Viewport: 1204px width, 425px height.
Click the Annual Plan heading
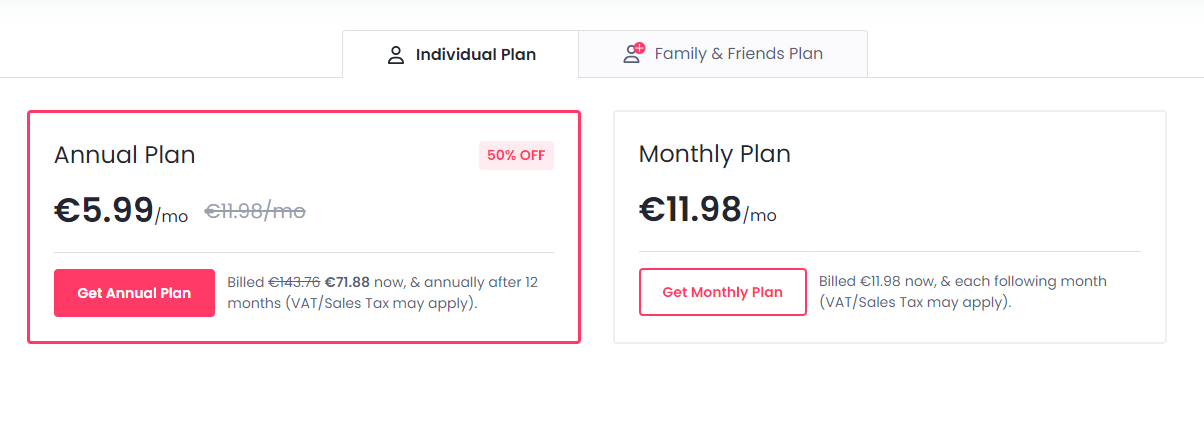125,155
